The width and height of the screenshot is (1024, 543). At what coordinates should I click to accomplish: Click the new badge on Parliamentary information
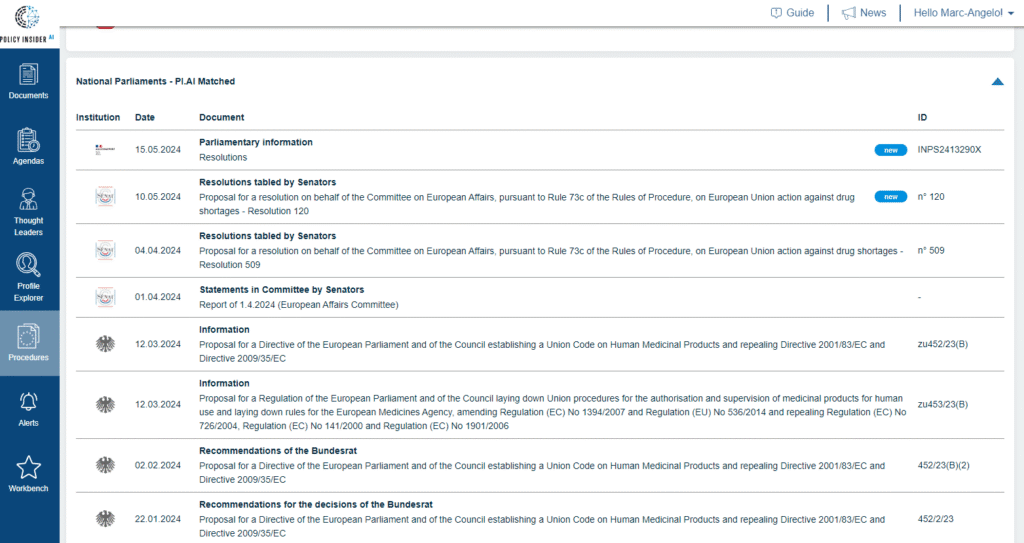pyautogui.click(x=890, y=150)
